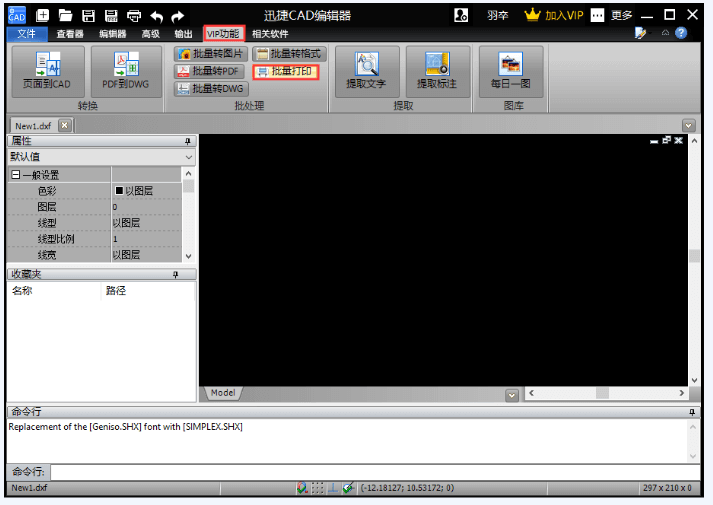This screenshot has width=713, height=505.
Task: Click the print icon in title bar
Action: click(133, 15)
